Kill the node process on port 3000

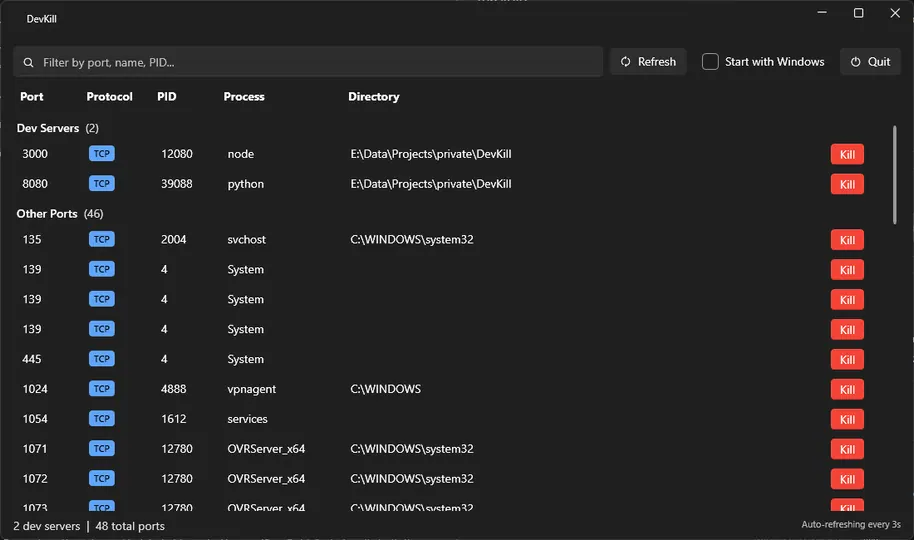point(847,155)
